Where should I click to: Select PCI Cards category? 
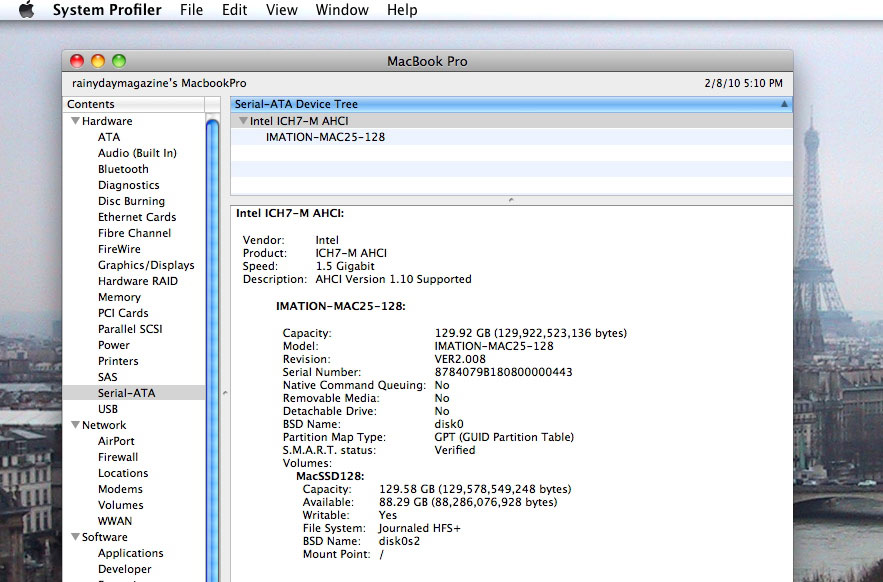(x=123, y=313)
